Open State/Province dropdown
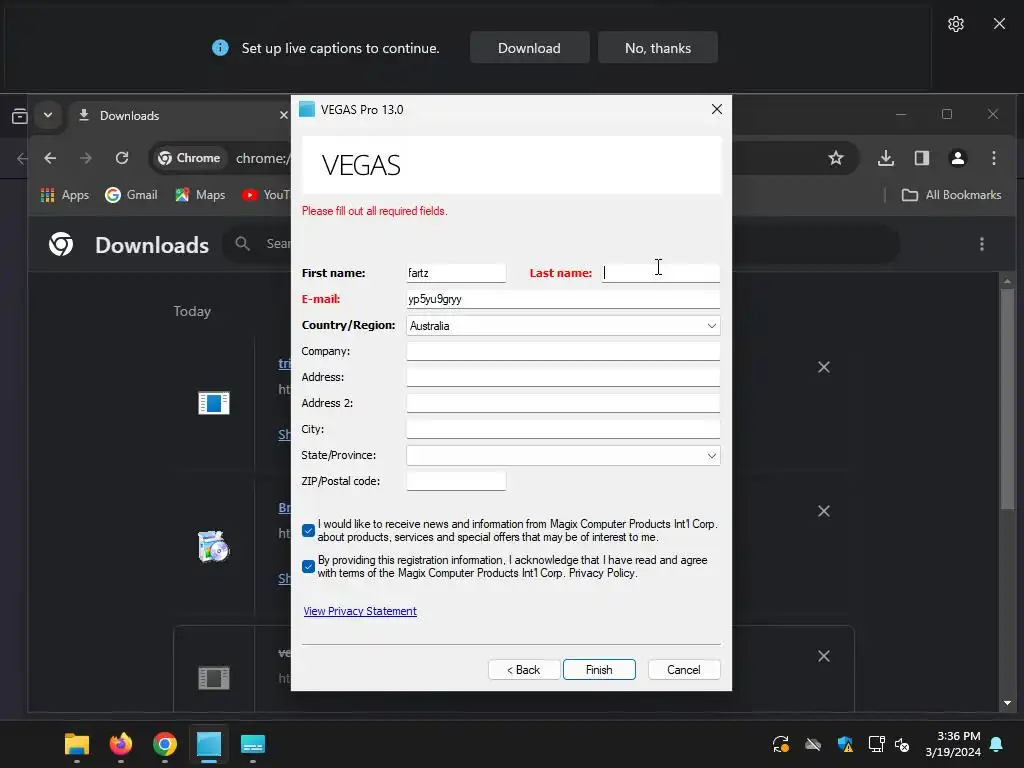This screenshot has height=768, width=1024. pos(563,455)
